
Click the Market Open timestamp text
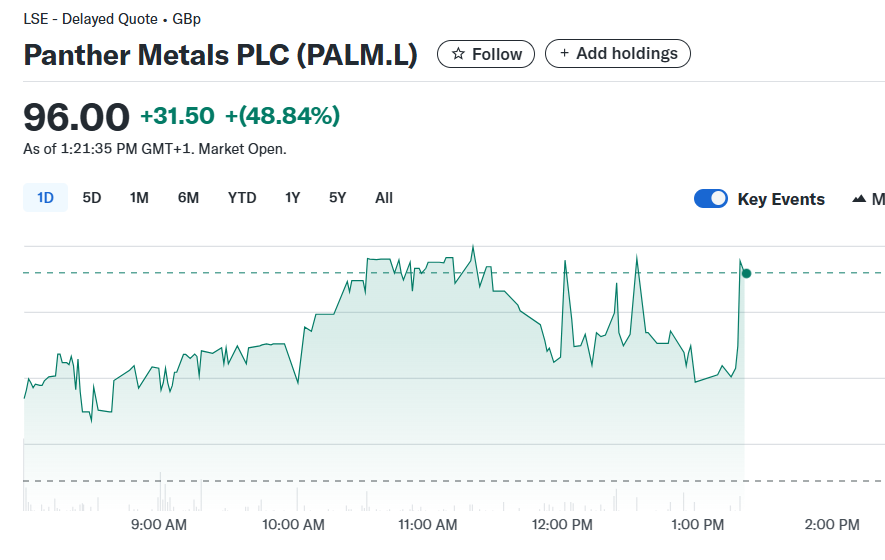point(155,149)
